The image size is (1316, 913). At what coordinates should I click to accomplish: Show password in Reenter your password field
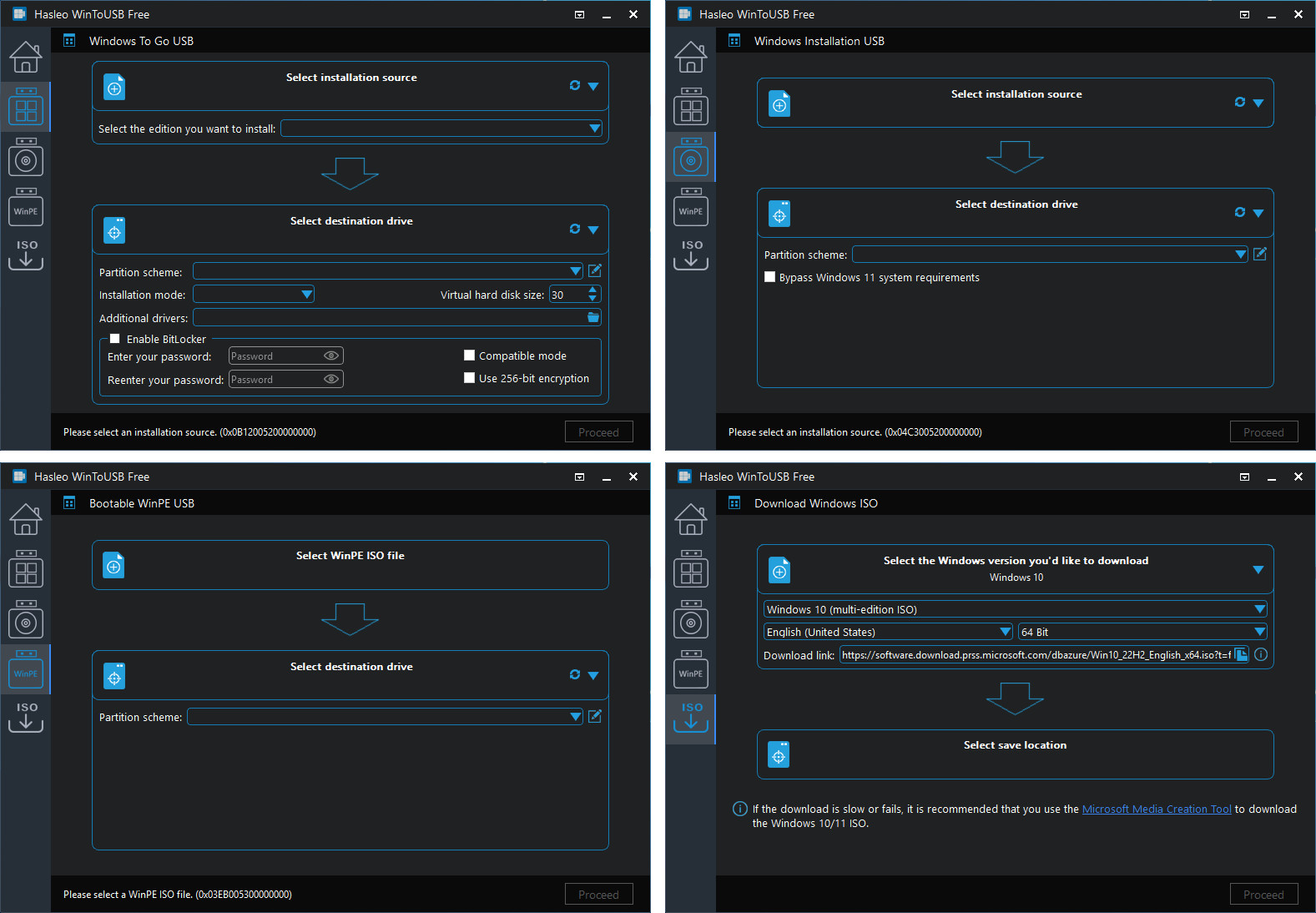(331, 379)
